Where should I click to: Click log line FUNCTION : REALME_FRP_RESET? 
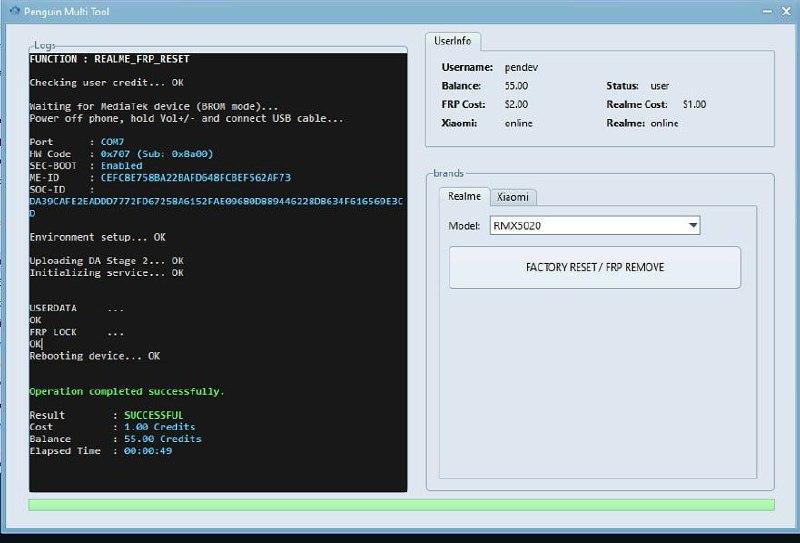point(109,59)
